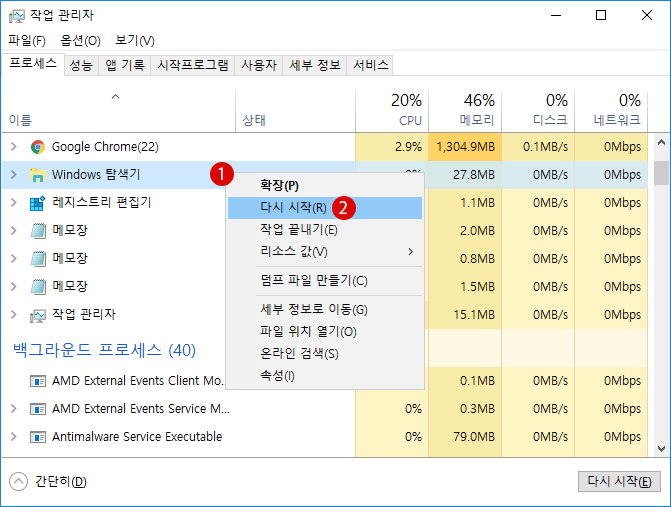Click the AMD External Events Service icon
671x507 pixels.
[38, 409]
